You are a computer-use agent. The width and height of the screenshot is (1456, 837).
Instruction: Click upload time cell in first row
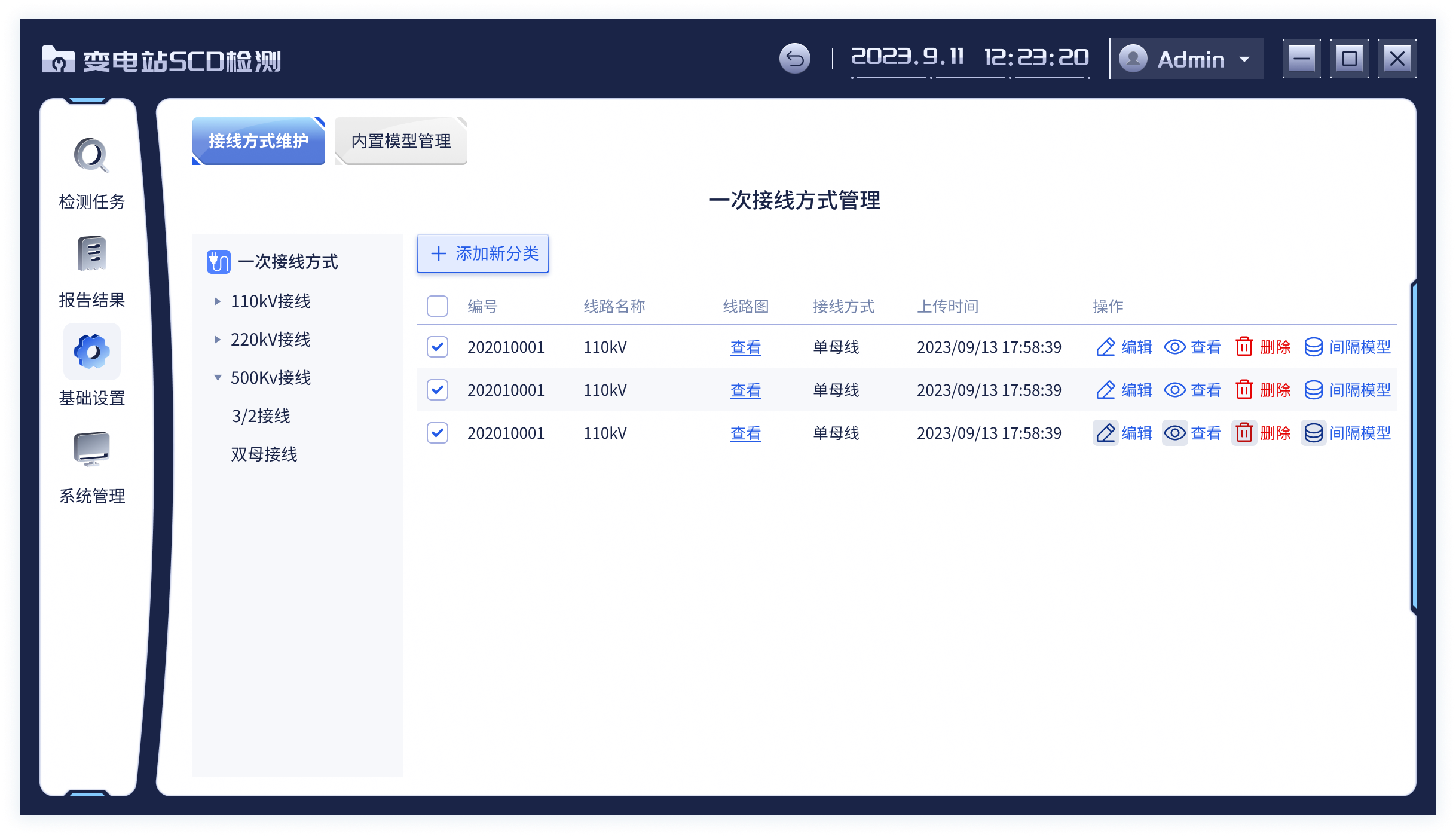[989, 347]
